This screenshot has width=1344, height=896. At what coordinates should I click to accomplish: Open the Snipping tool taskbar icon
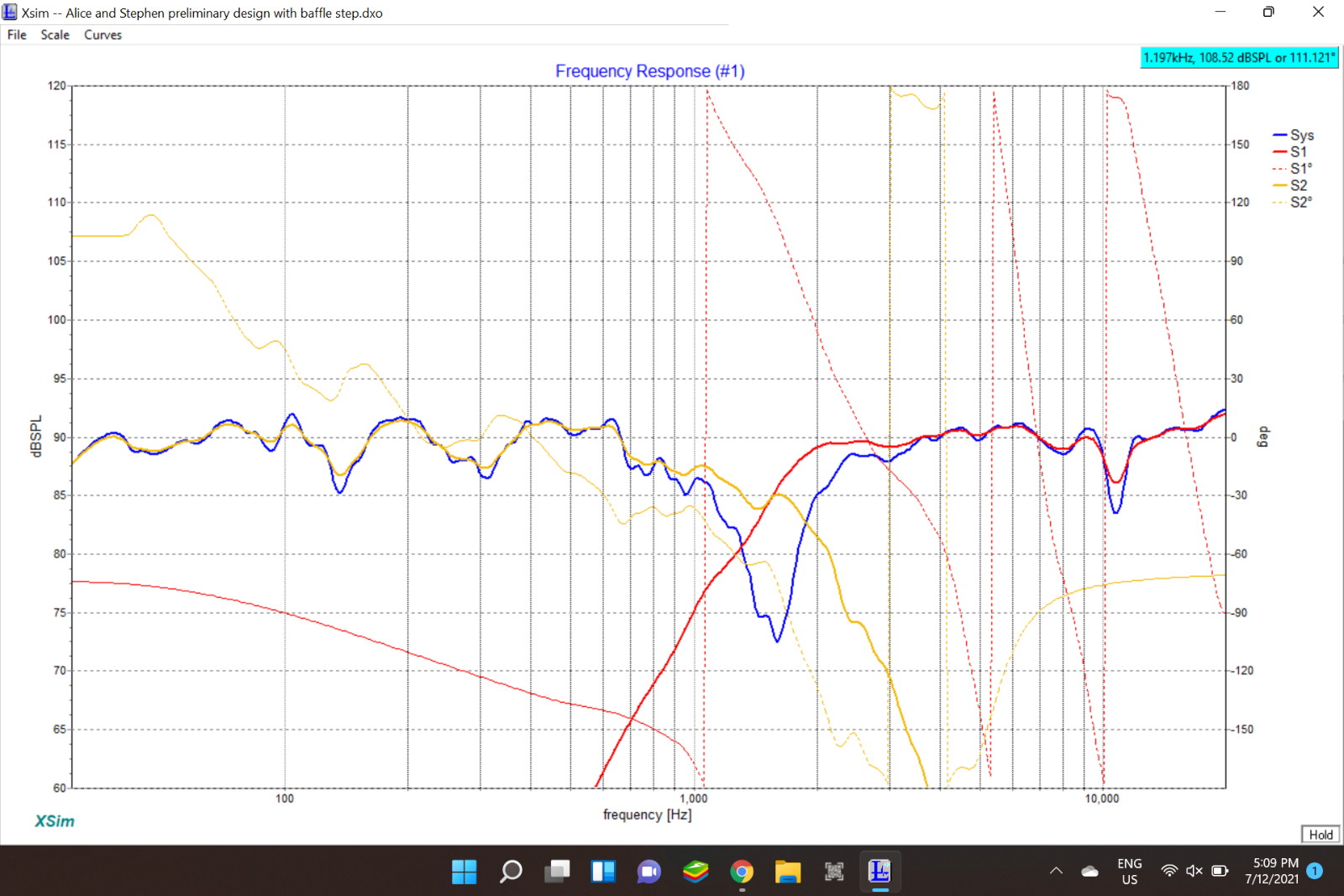point(834,872)
